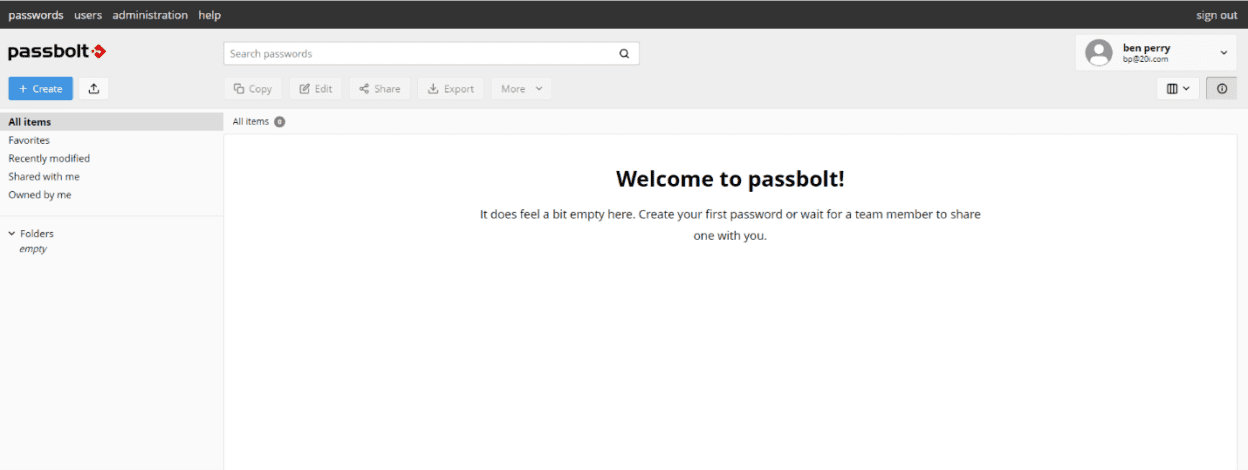Open the passwords menu
The height and width of the screenshot is (470, 1248).
[x=36, y=15]
